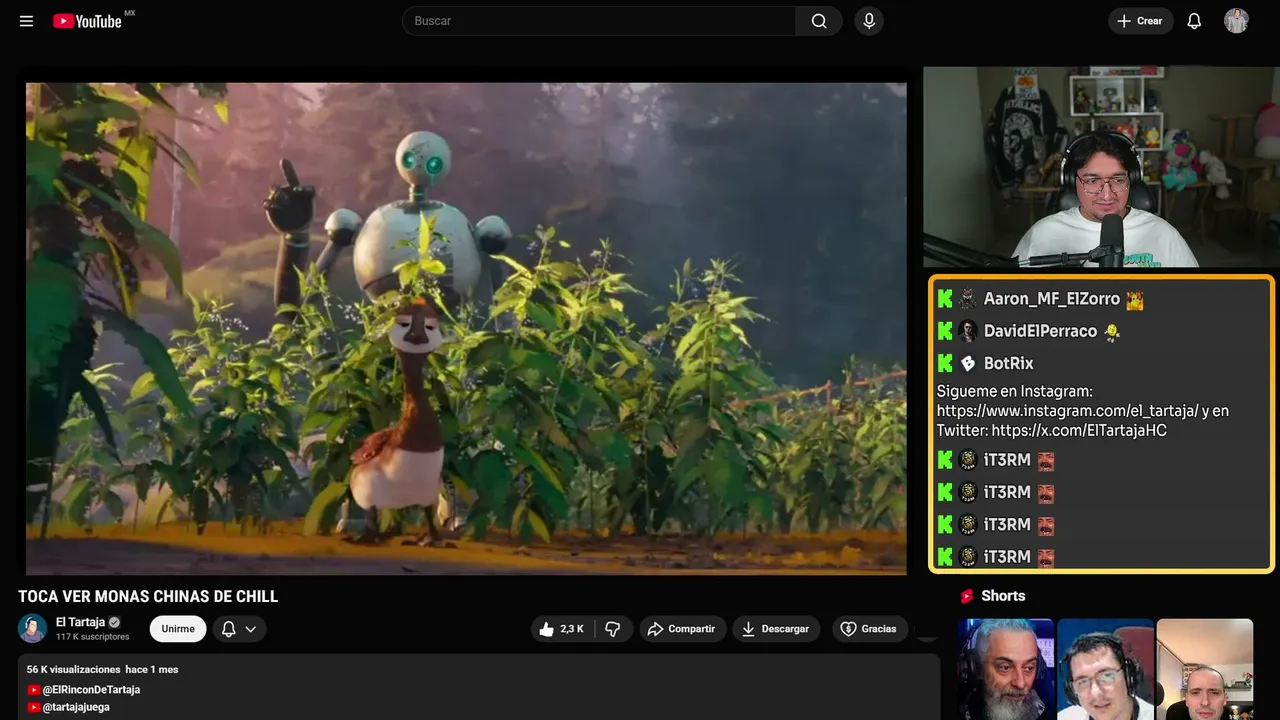1280x720 pixels.
Task: Open the account avatar menu
Action: point(1236,21)
